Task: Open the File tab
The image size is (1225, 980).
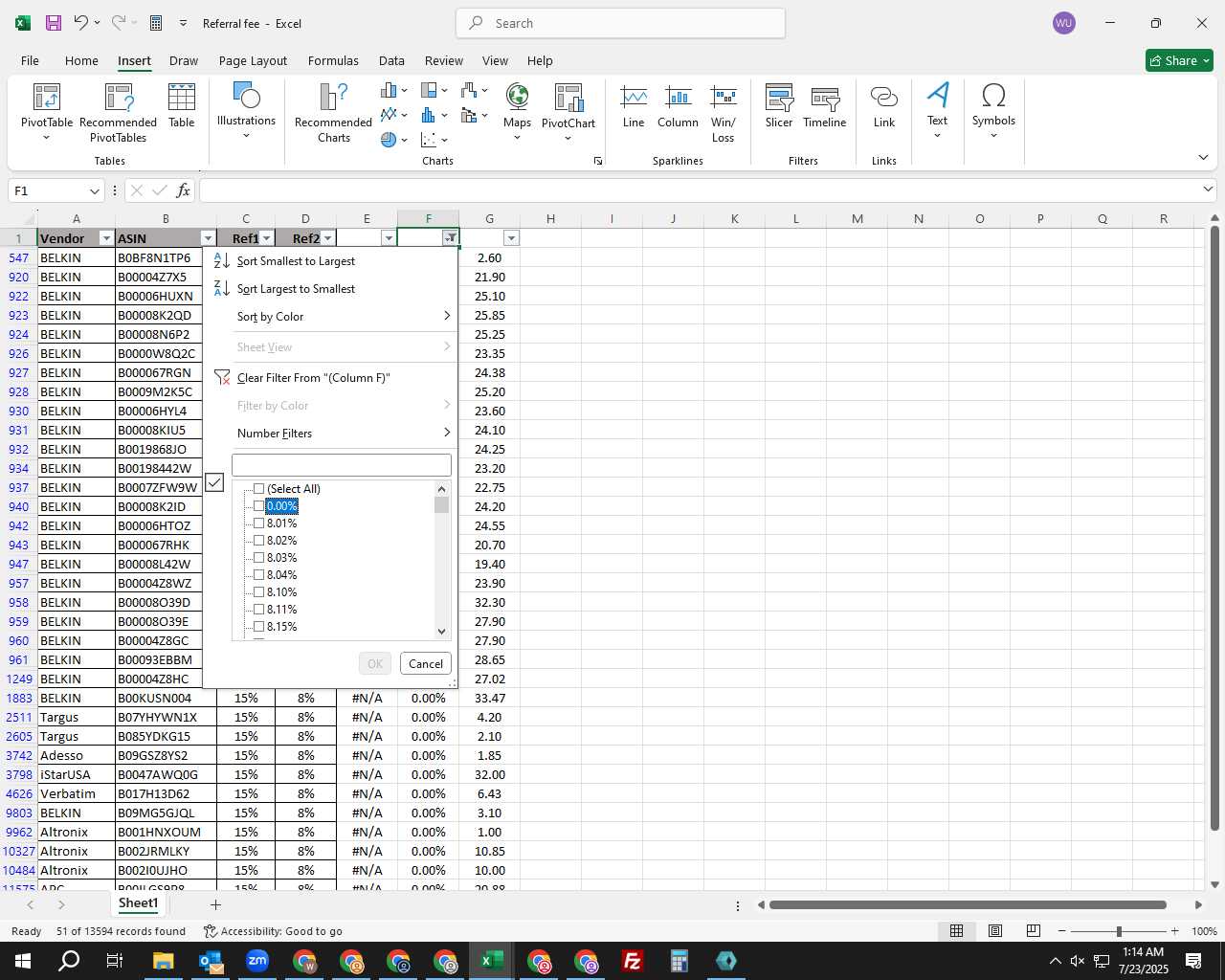Action: point(30,60)
